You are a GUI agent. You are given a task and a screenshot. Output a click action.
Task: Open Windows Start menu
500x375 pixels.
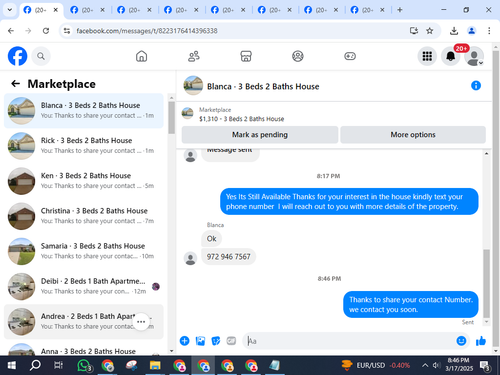pos(12,365)
